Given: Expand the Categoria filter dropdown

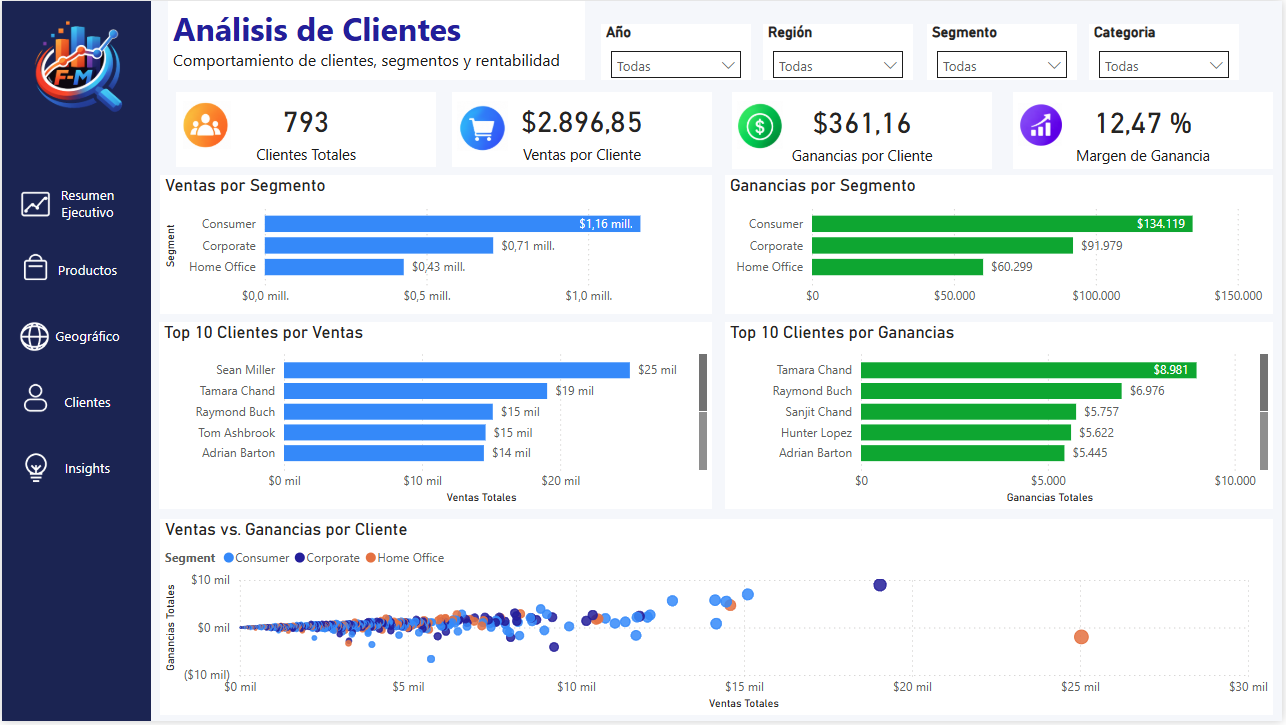Looking at the screenshot, I should (1164, 65).
